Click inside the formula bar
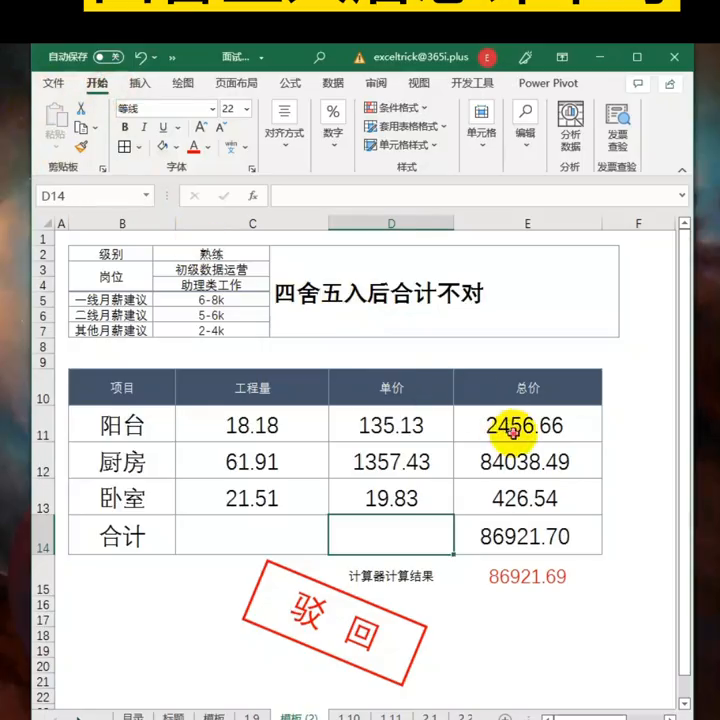720x720 pixels. click(473, 196)
